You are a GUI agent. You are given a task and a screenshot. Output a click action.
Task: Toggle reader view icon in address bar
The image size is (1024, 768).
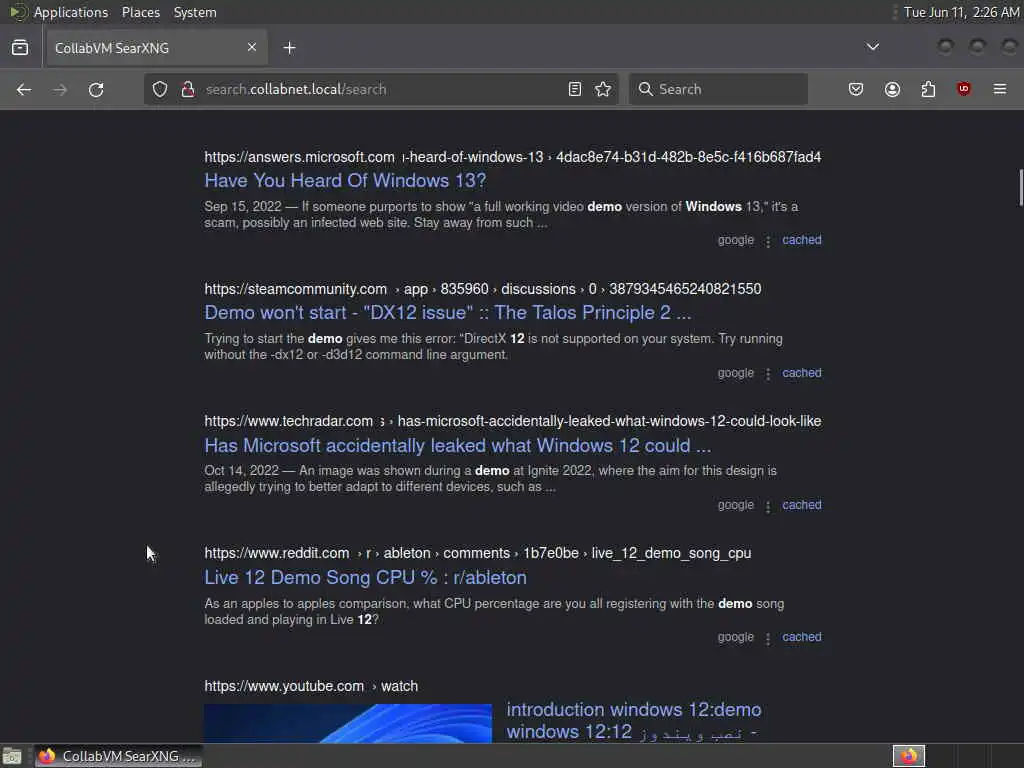(x=575, y=89)
